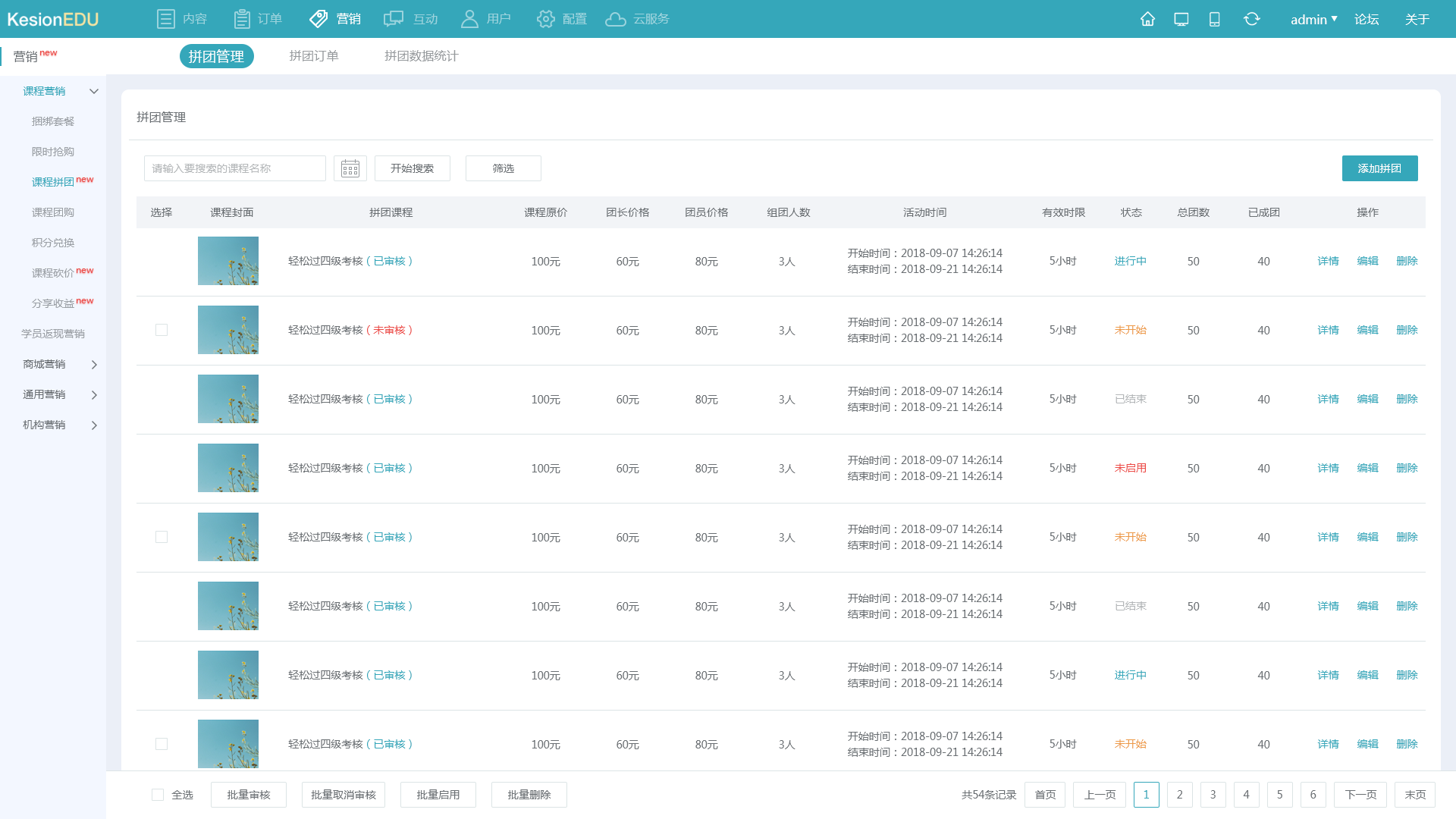Click the 批量审核 button
This screenshot has height=819, width=1456.
pos(249,795)
